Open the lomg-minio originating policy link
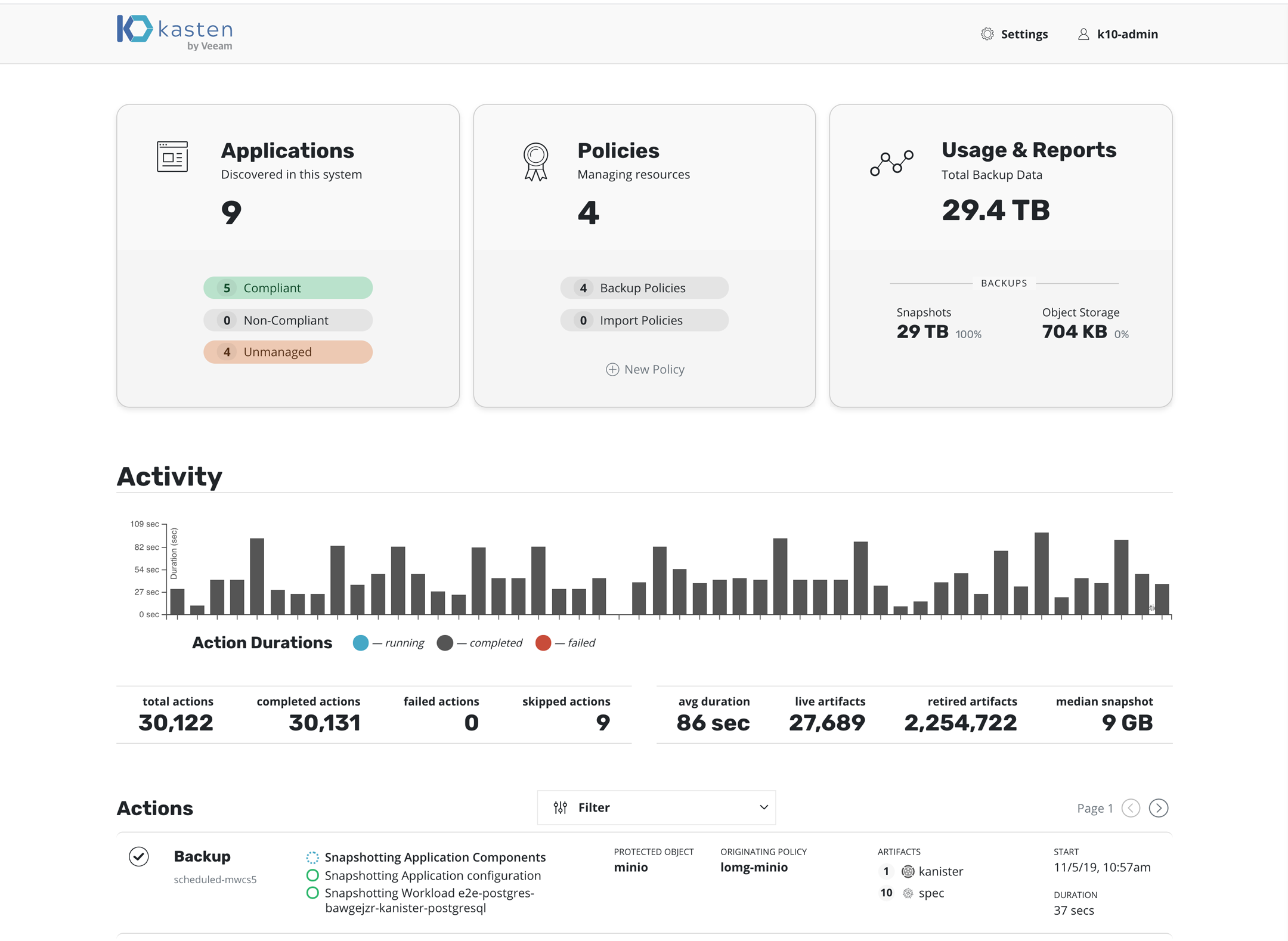The height and width of the screenshot is (941, 1288). [754, 867]
